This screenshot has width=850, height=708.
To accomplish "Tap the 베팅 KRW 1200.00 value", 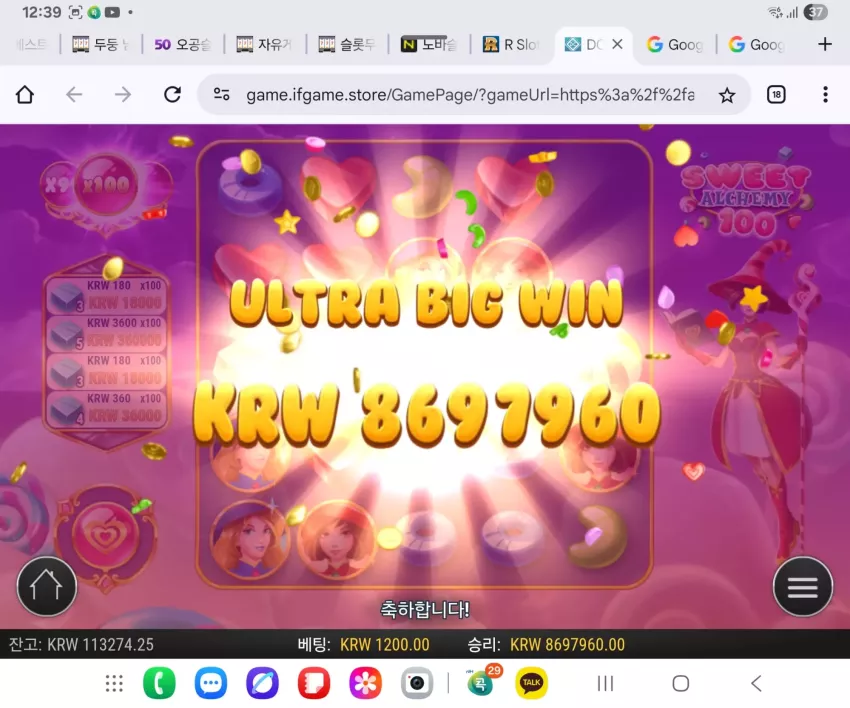I will [384, 645].
